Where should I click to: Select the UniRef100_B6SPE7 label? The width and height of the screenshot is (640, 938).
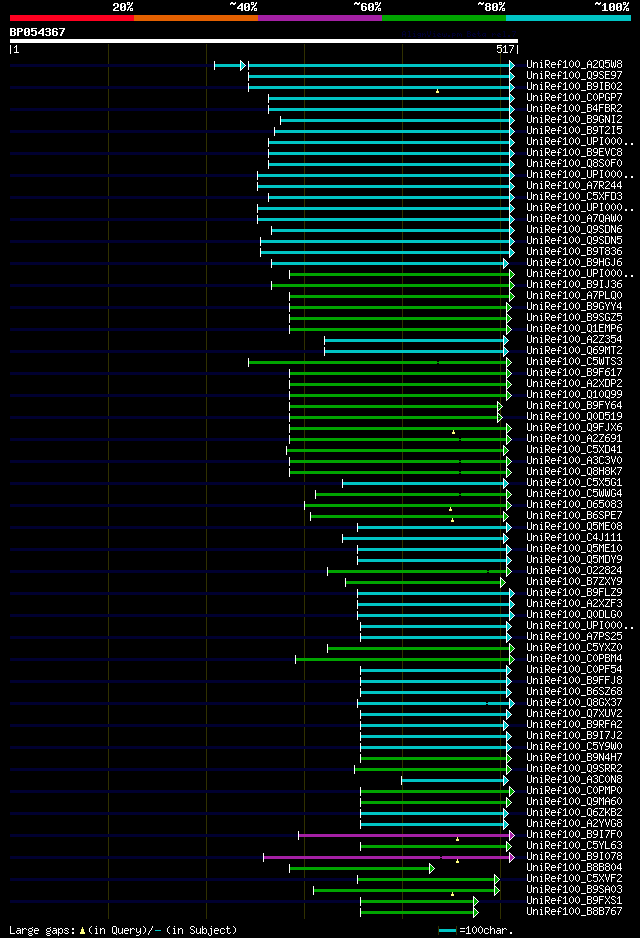pos(574,515)
